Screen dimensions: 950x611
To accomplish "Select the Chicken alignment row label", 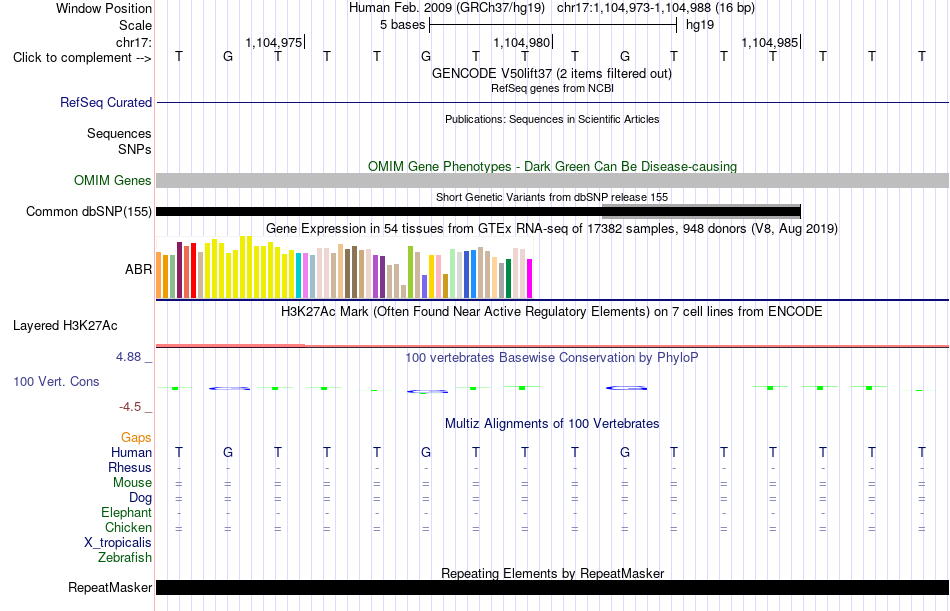I will pos(128,528).
